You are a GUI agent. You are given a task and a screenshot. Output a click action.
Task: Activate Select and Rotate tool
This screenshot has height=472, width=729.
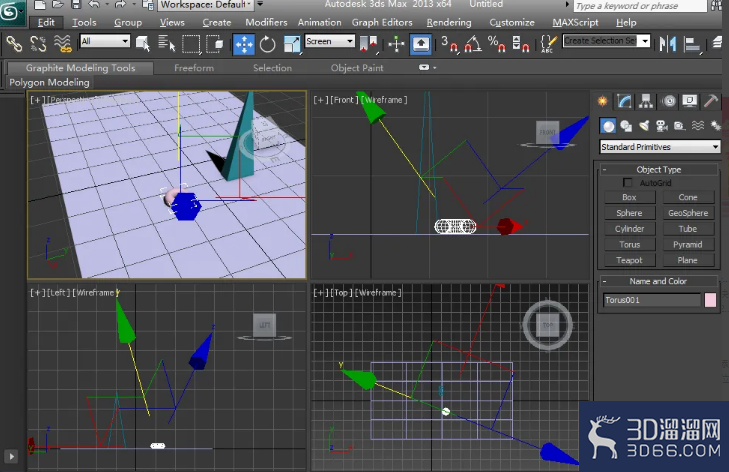[x=267, y=44]
